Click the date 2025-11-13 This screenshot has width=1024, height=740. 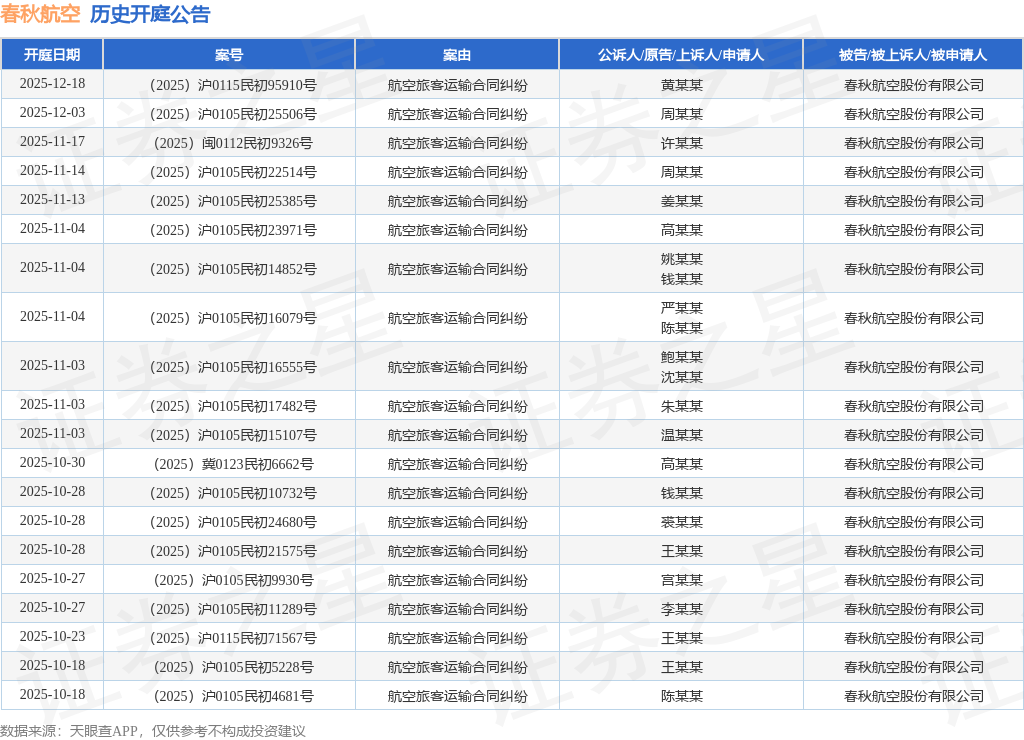click(52, 199)
